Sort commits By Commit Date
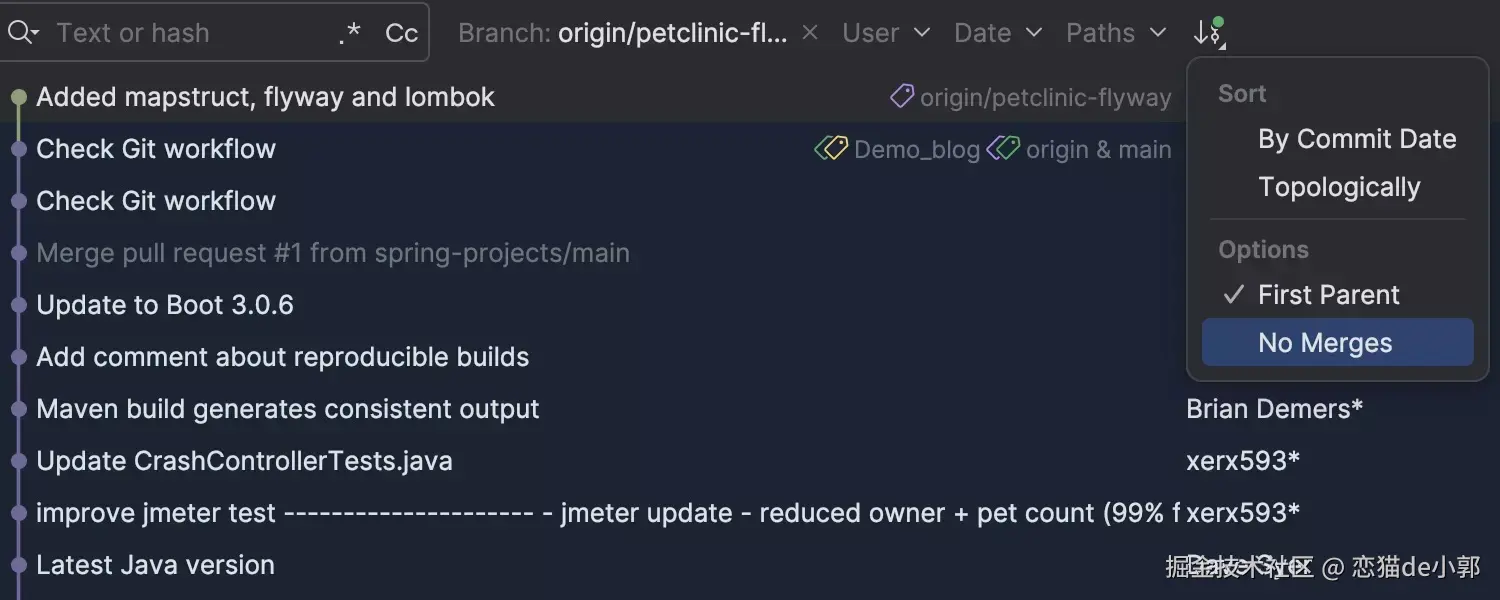The height and width of the screenshot is (600, 1500). point(1356,139)
